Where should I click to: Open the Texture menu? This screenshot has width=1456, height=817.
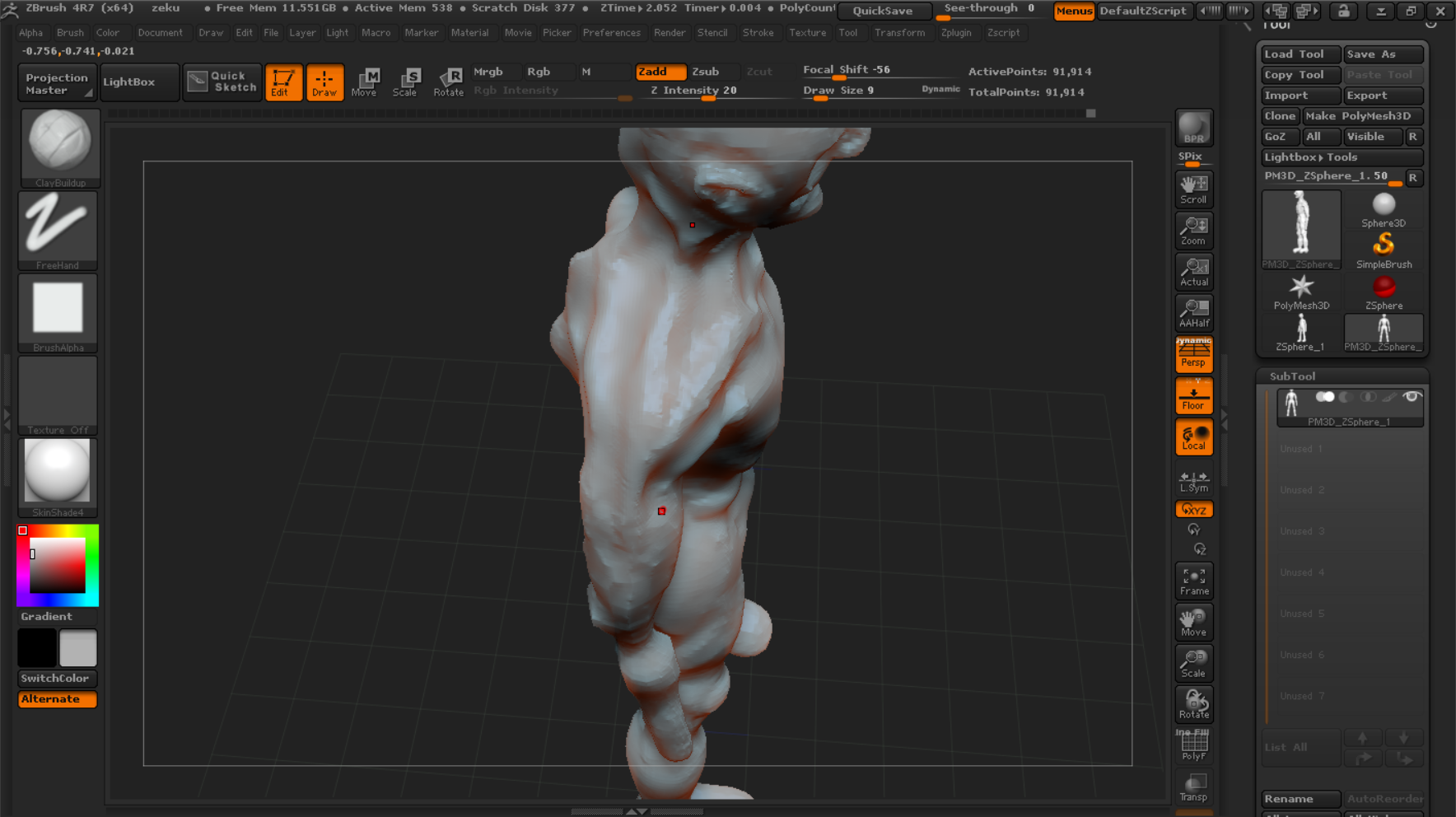point(807,33)
